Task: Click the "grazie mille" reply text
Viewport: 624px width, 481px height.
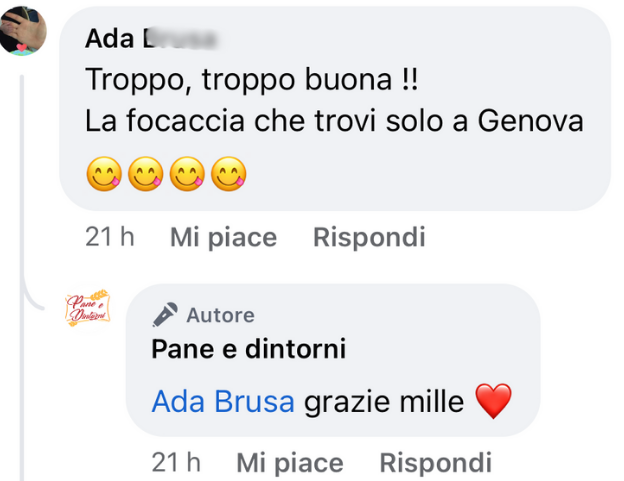Action: click(x=384, y=402)
